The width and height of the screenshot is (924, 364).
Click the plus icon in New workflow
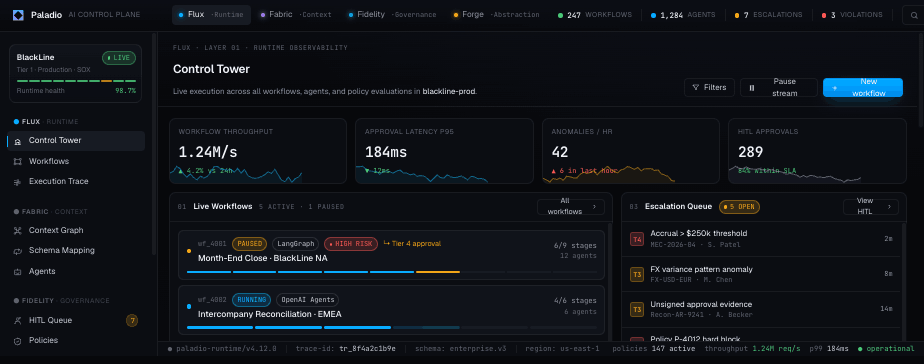click(x=834, y=88)
